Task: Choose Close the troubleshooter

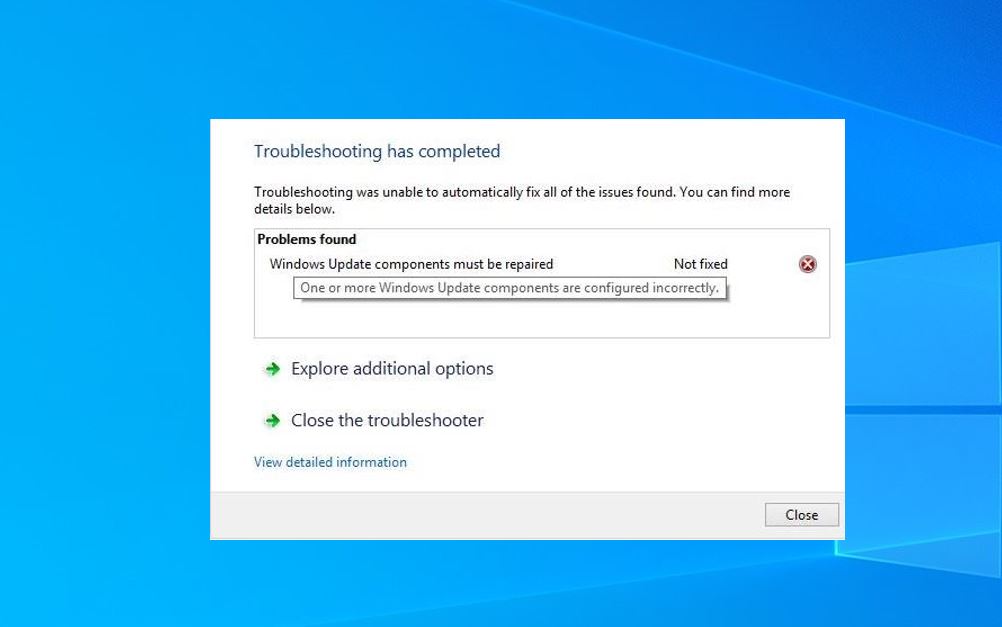Action: 387,421
